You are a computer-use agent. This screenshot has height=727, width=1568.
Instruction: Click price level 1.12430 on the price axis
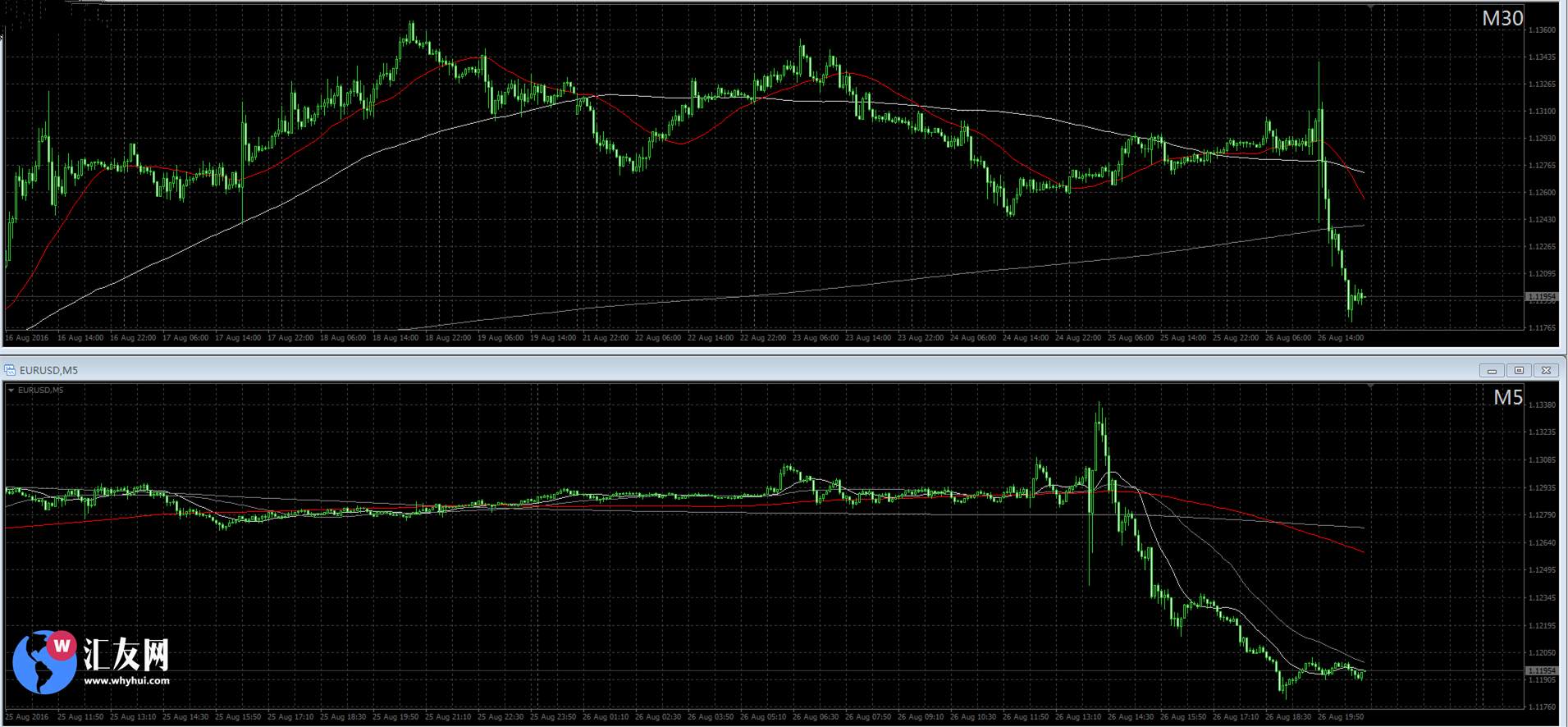1543,220
